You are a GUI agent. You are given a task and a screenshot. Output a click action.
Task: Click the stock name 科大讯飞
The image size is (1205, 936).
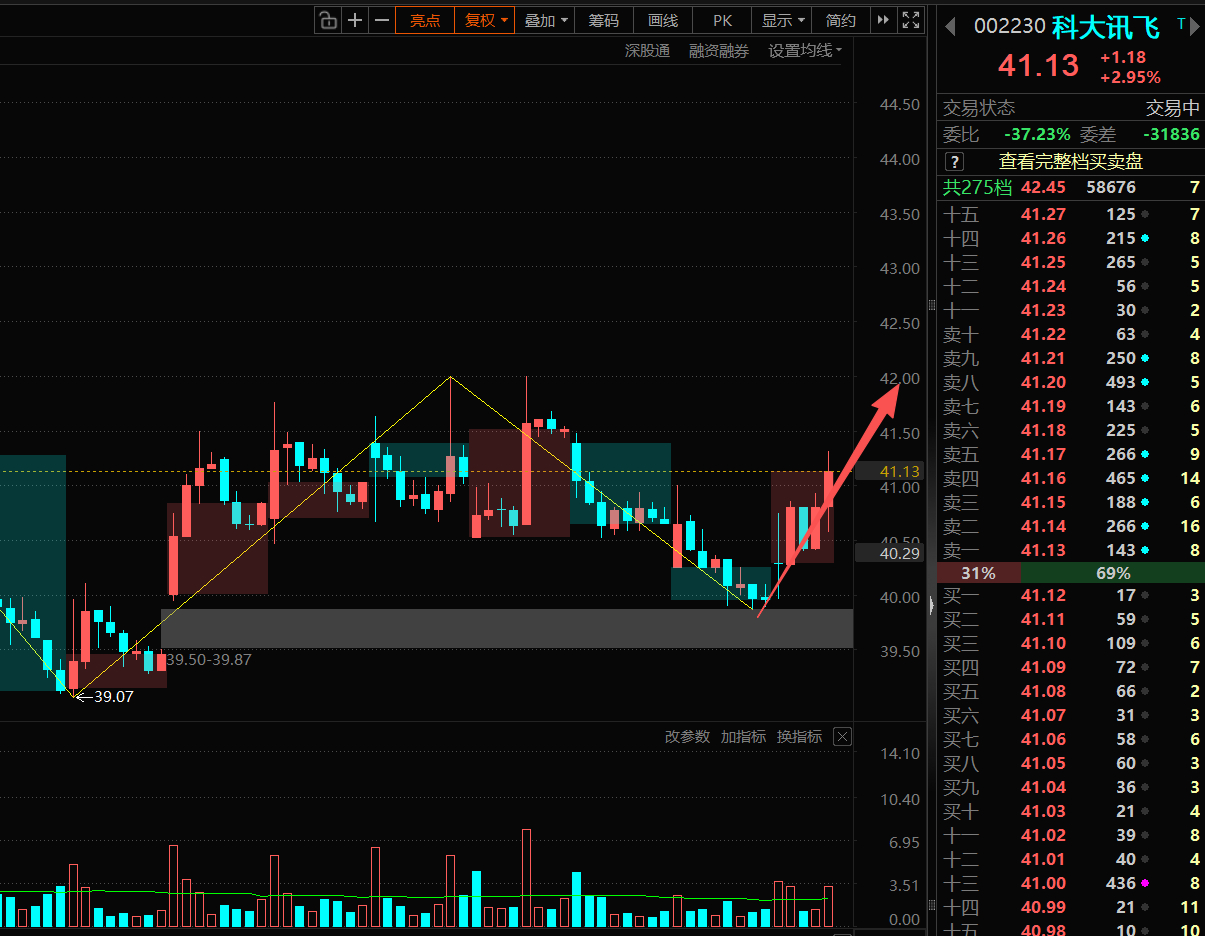click(x=1106, y=26)
